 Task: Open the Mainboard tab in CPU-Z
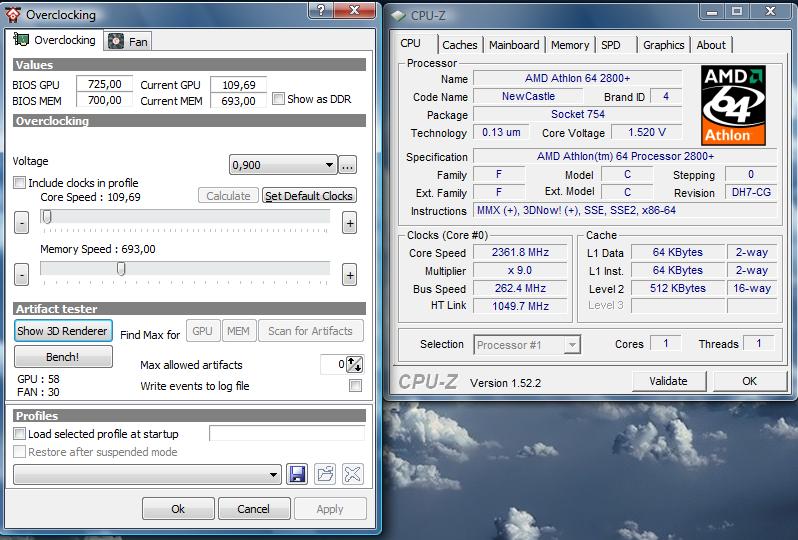[x=514, y=45]
